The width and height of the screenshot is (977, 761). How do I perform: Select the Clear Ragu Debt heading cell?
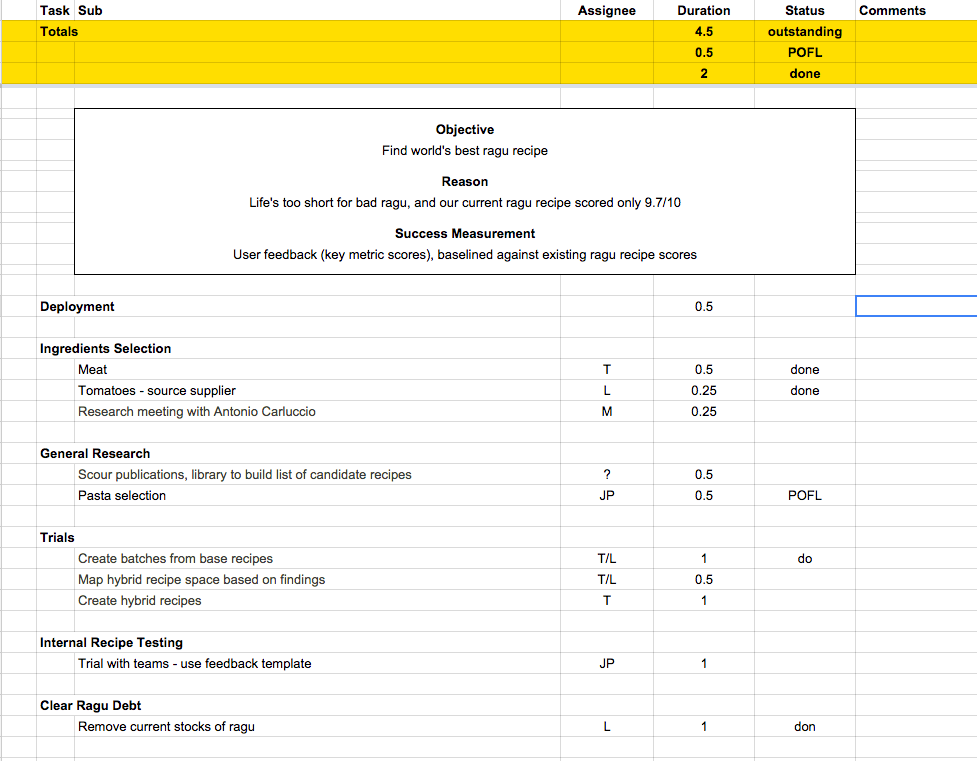pyautogui.click(x=90, y=706)
